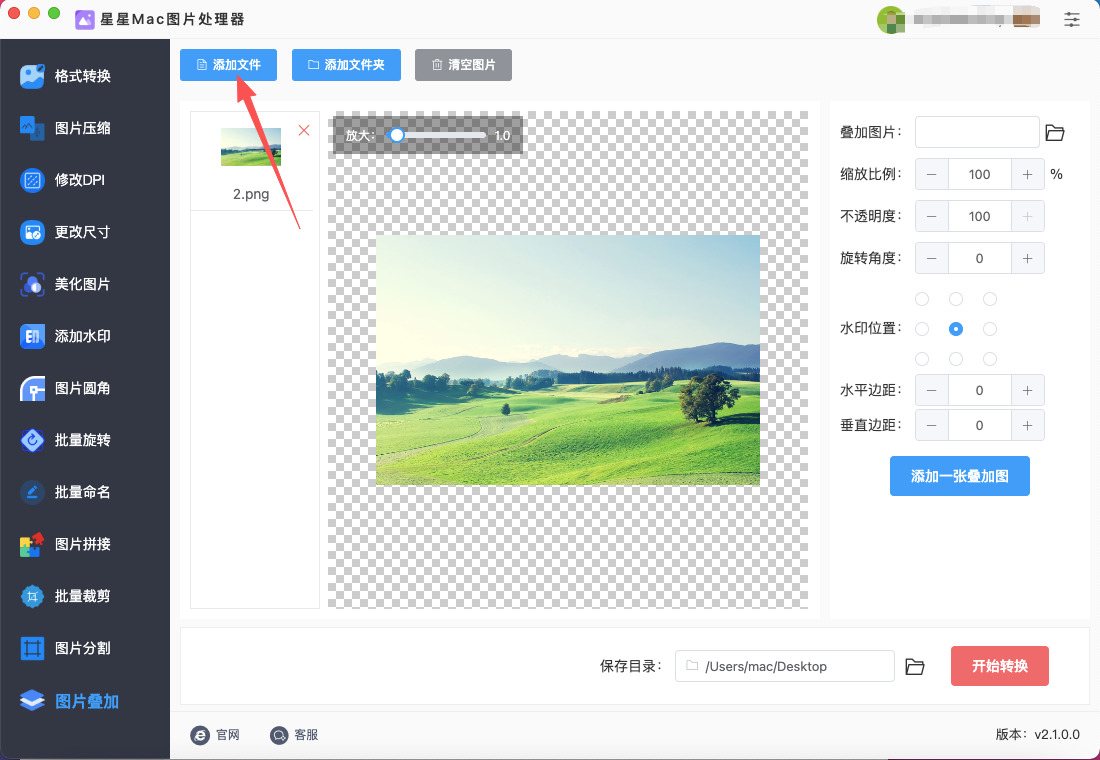Switch to 批量旋转 sidebar label
The height and width of the screenshot is (760, 1100).
click(x=83, y=440)
